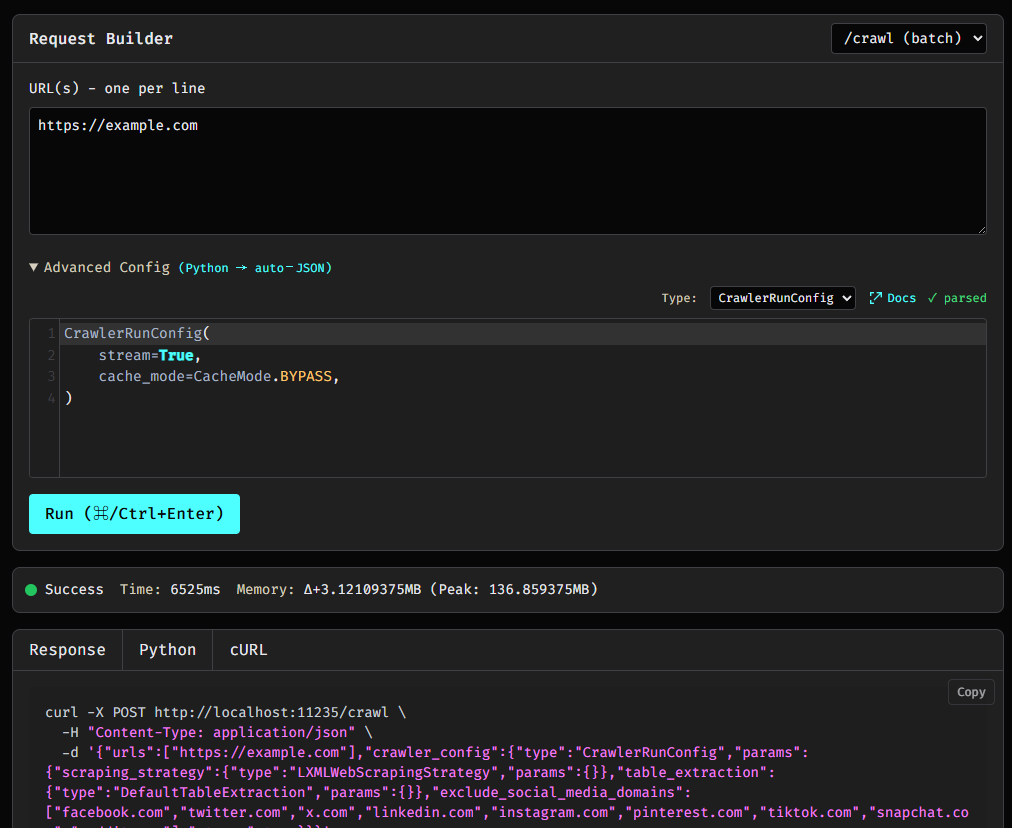
Task: Open the /crawl (batch) endpoint dropdown
Action: (908, 38)
